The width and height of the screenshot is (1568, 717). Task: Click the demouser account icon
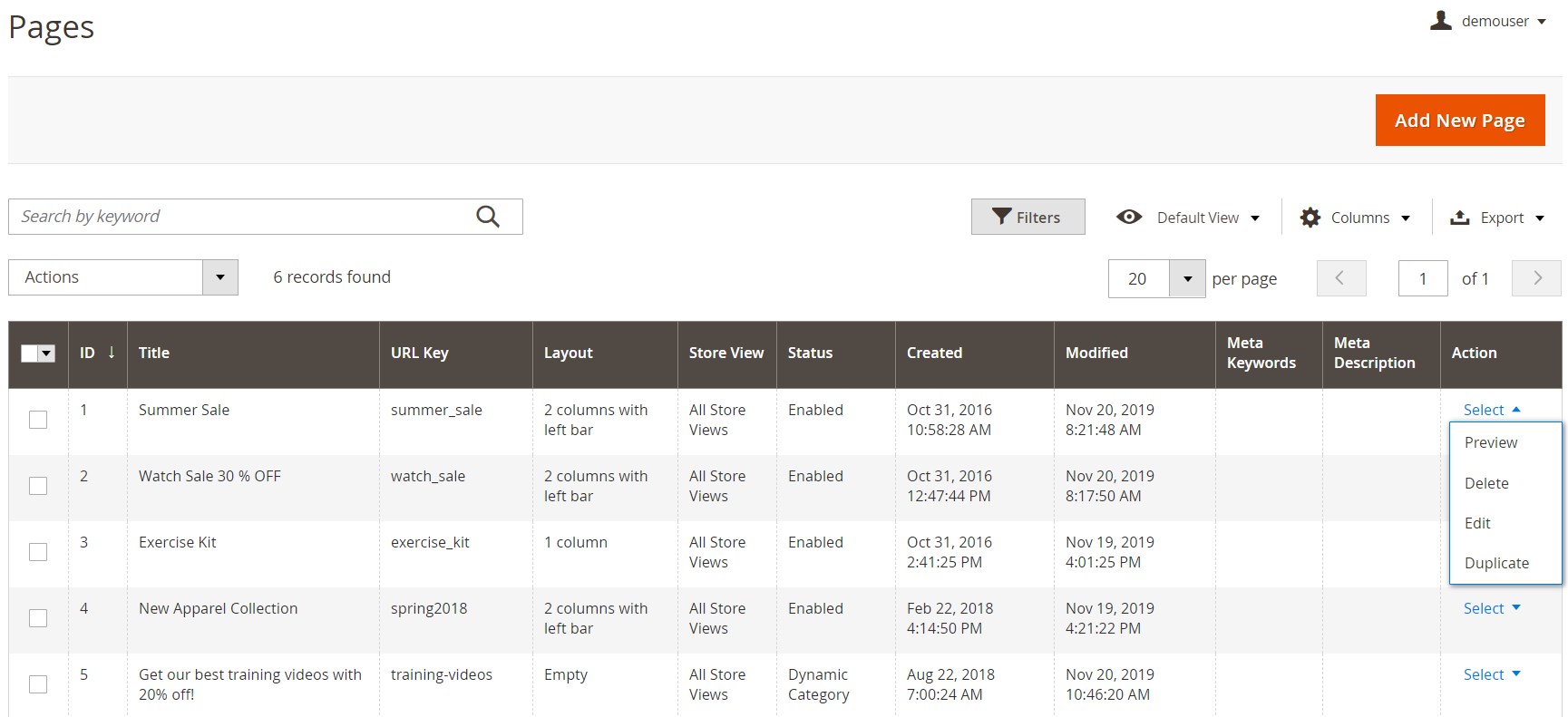(1440, 21)
